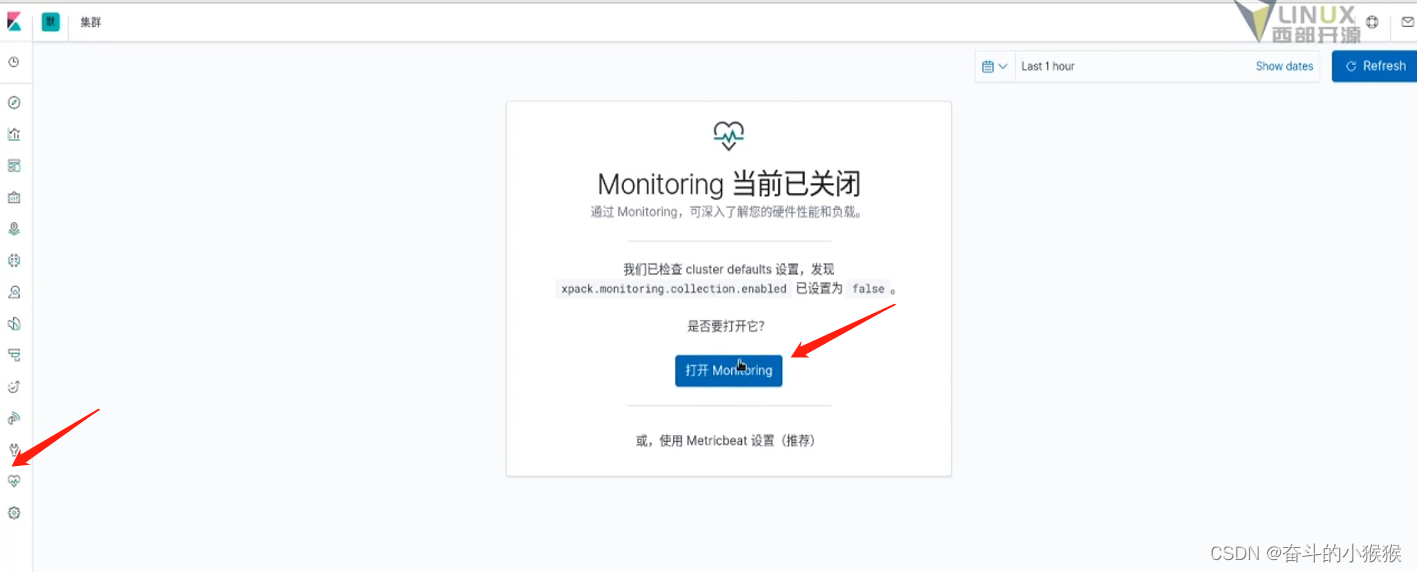This screenshot has width=1417, height=572.
Task: Open the recently viewed clock icon
Action: coord(14,62)
